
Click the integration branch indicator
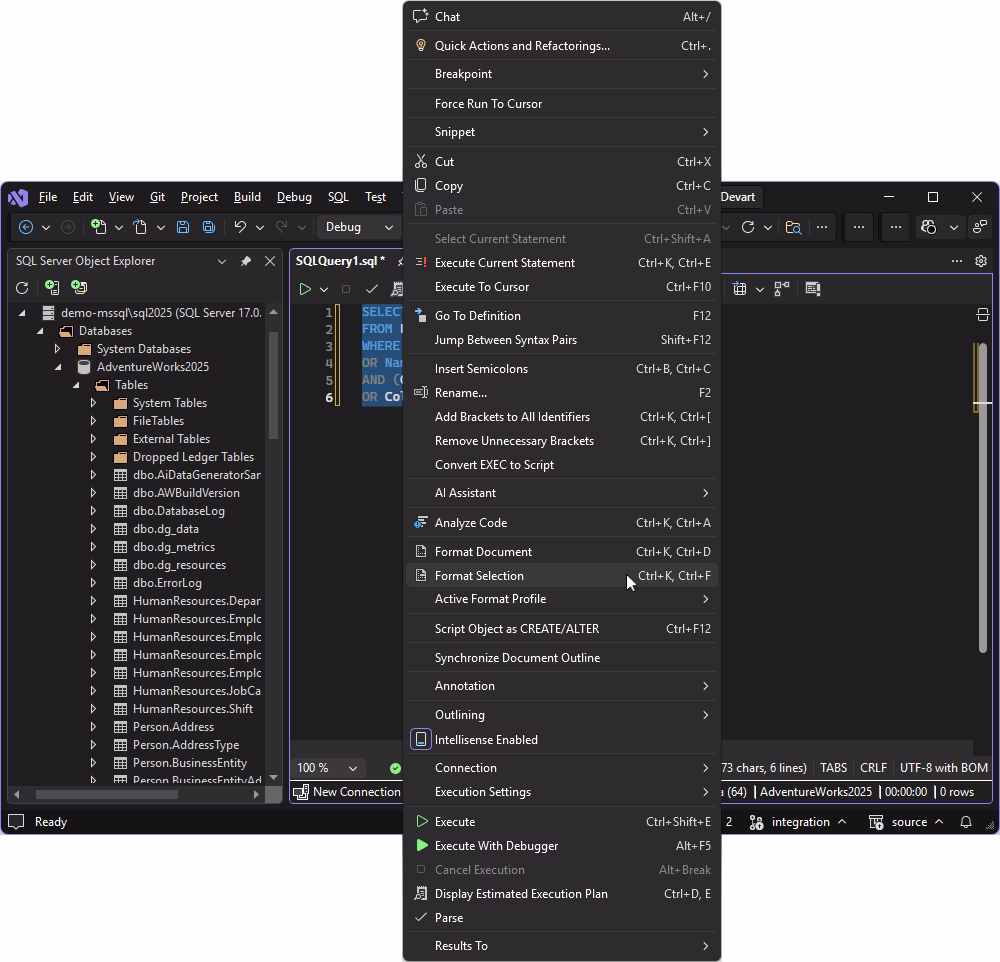click(798, 822)
